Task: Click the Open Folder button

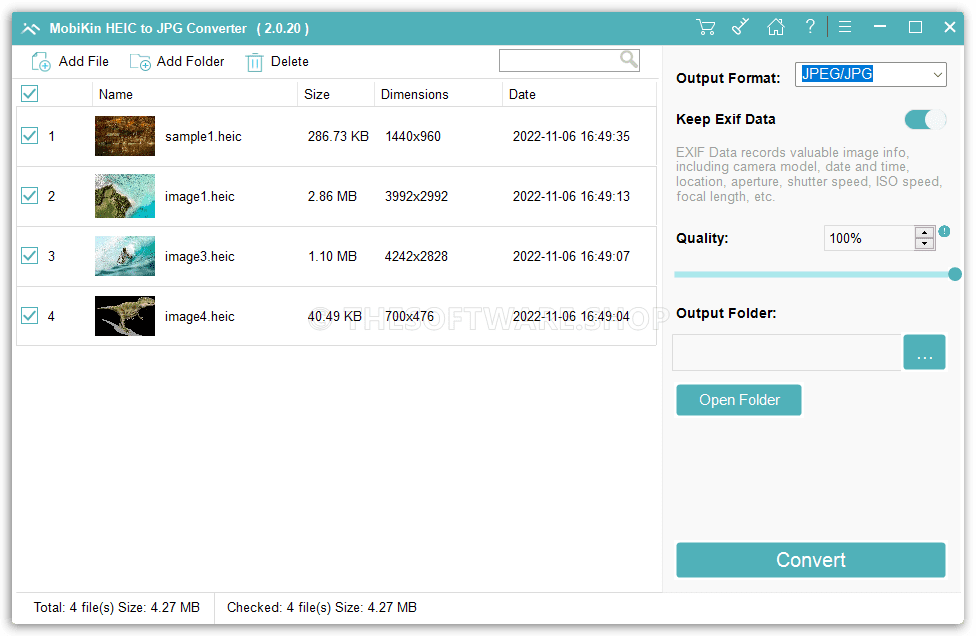Action: click(x=739, y=400)
